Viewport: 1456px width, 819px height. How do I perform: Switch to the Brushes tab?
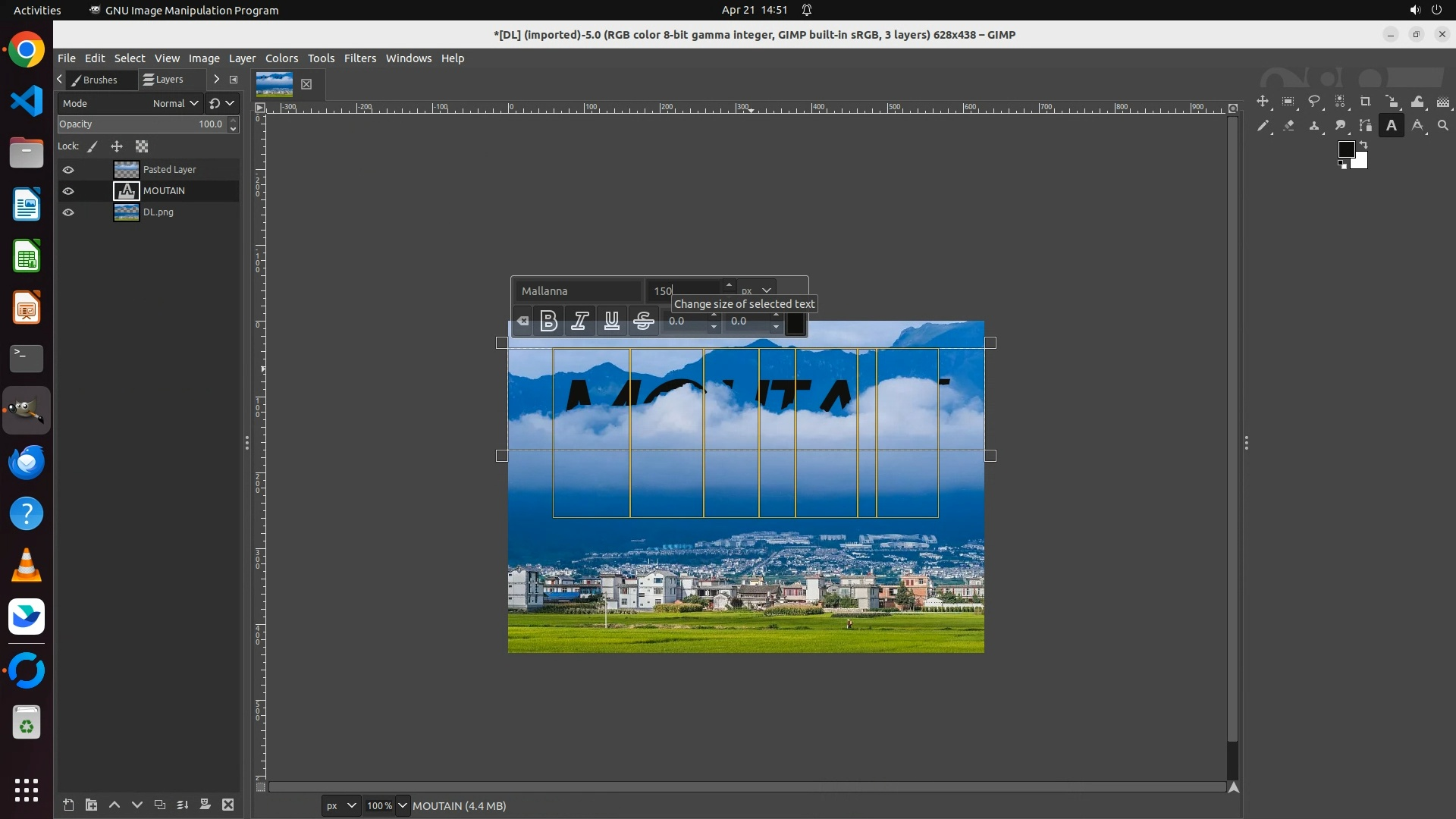(96, 80)
